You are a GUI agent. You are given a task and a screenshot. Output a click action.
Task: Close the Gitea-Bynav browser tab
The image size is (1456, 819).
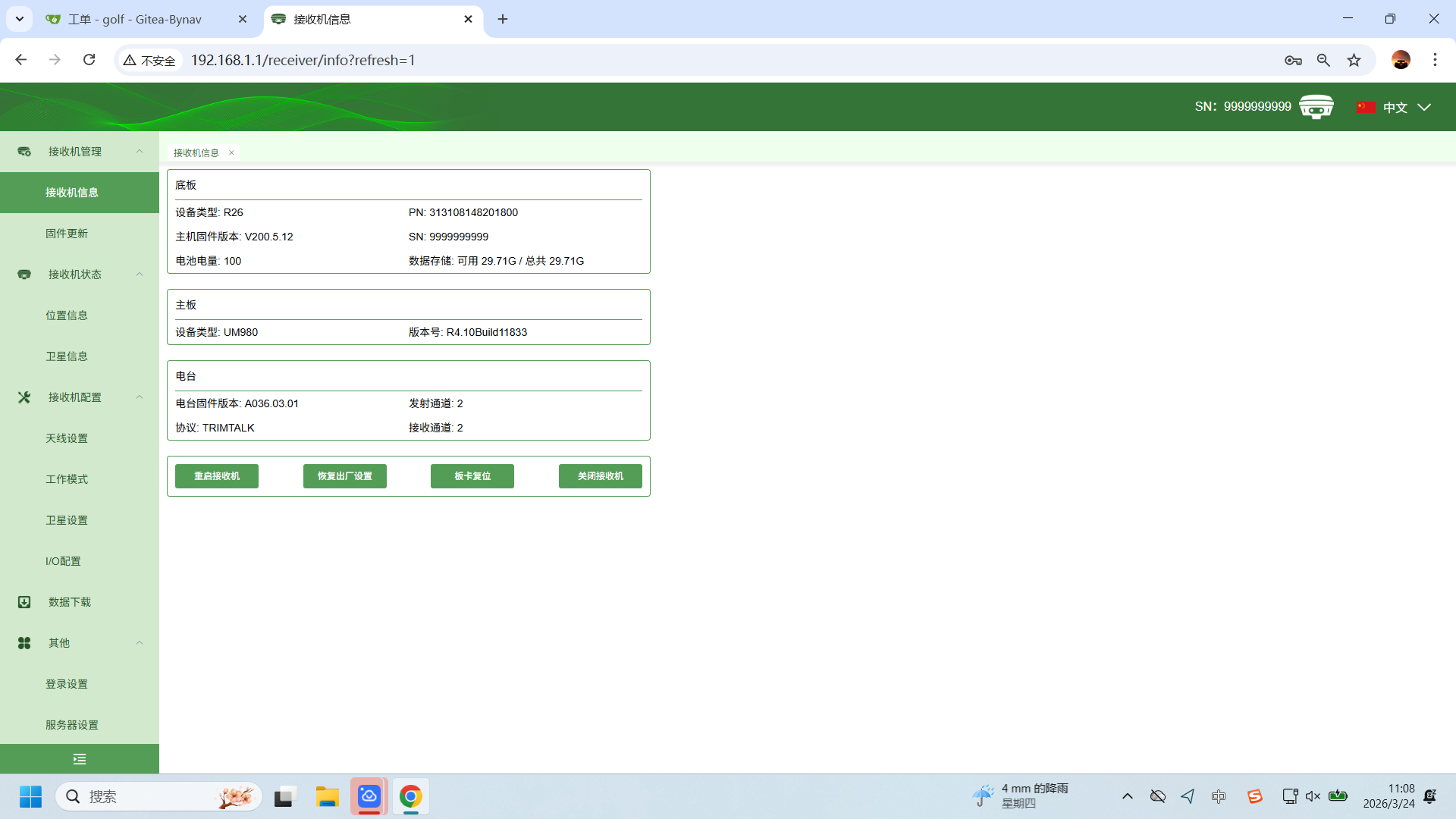point(243,19)
